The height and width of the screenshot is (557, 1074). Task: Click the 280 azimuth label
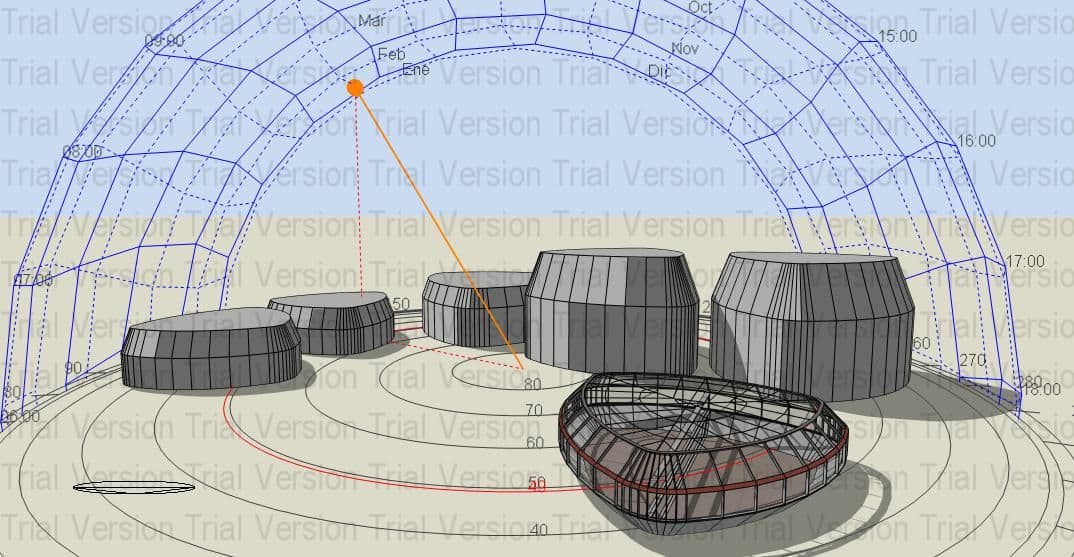click(1029, 382)
